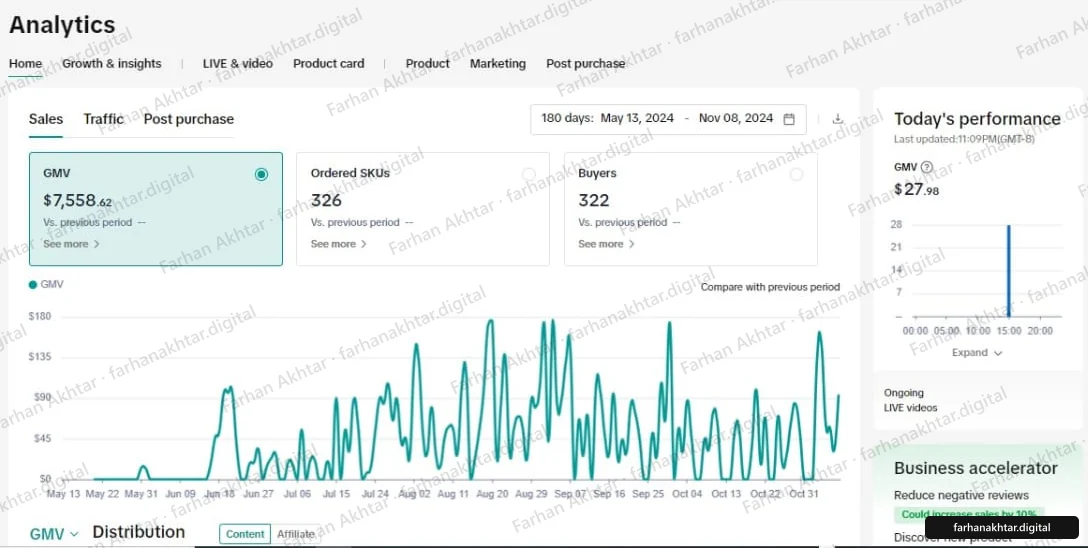Viewport: 1088px width, 548px height.
Task: Open the 180 days date range picker
Action: click(668, 119)
